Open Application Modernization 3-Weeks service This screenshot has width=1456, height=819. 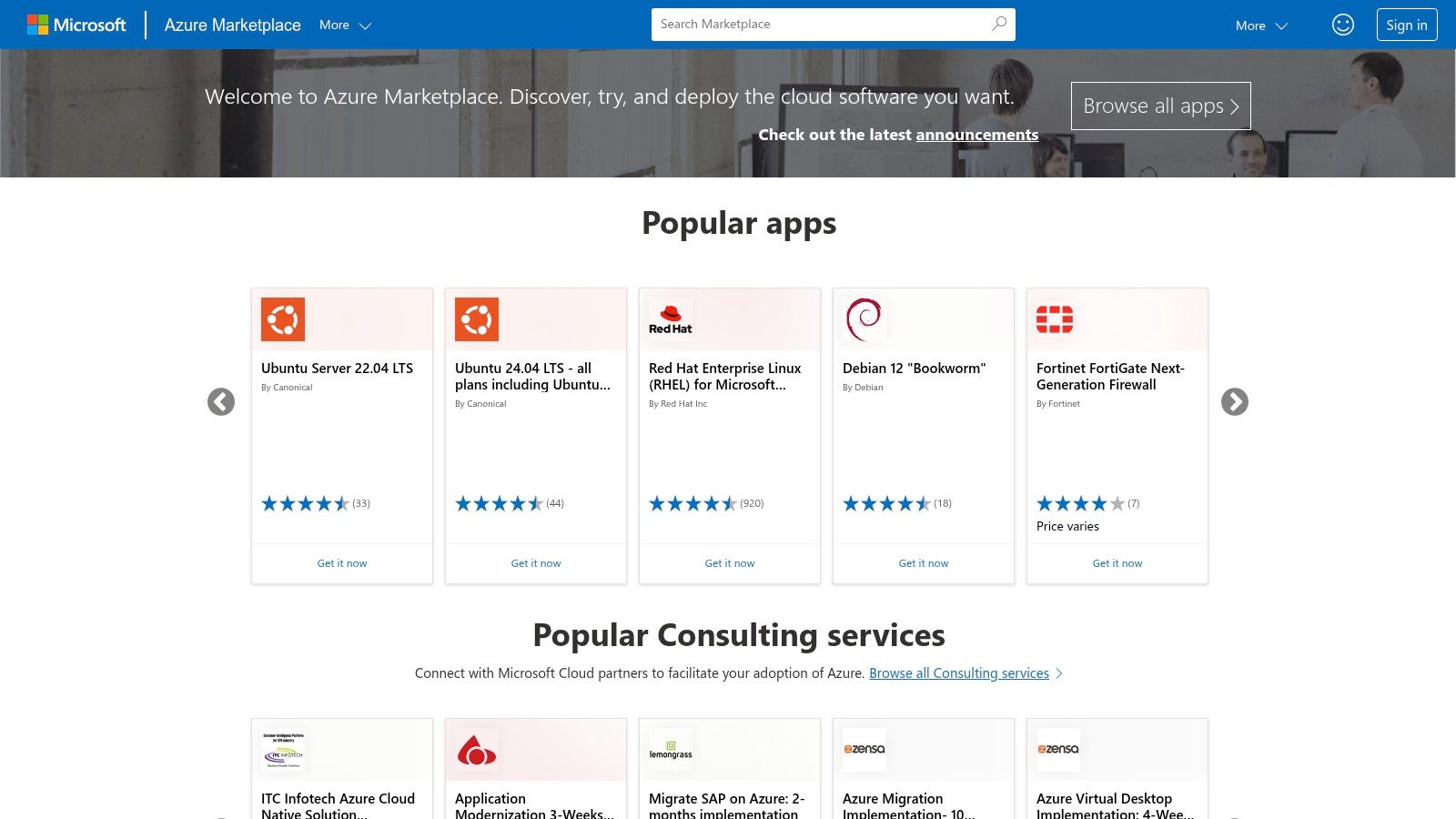(534, 805)
